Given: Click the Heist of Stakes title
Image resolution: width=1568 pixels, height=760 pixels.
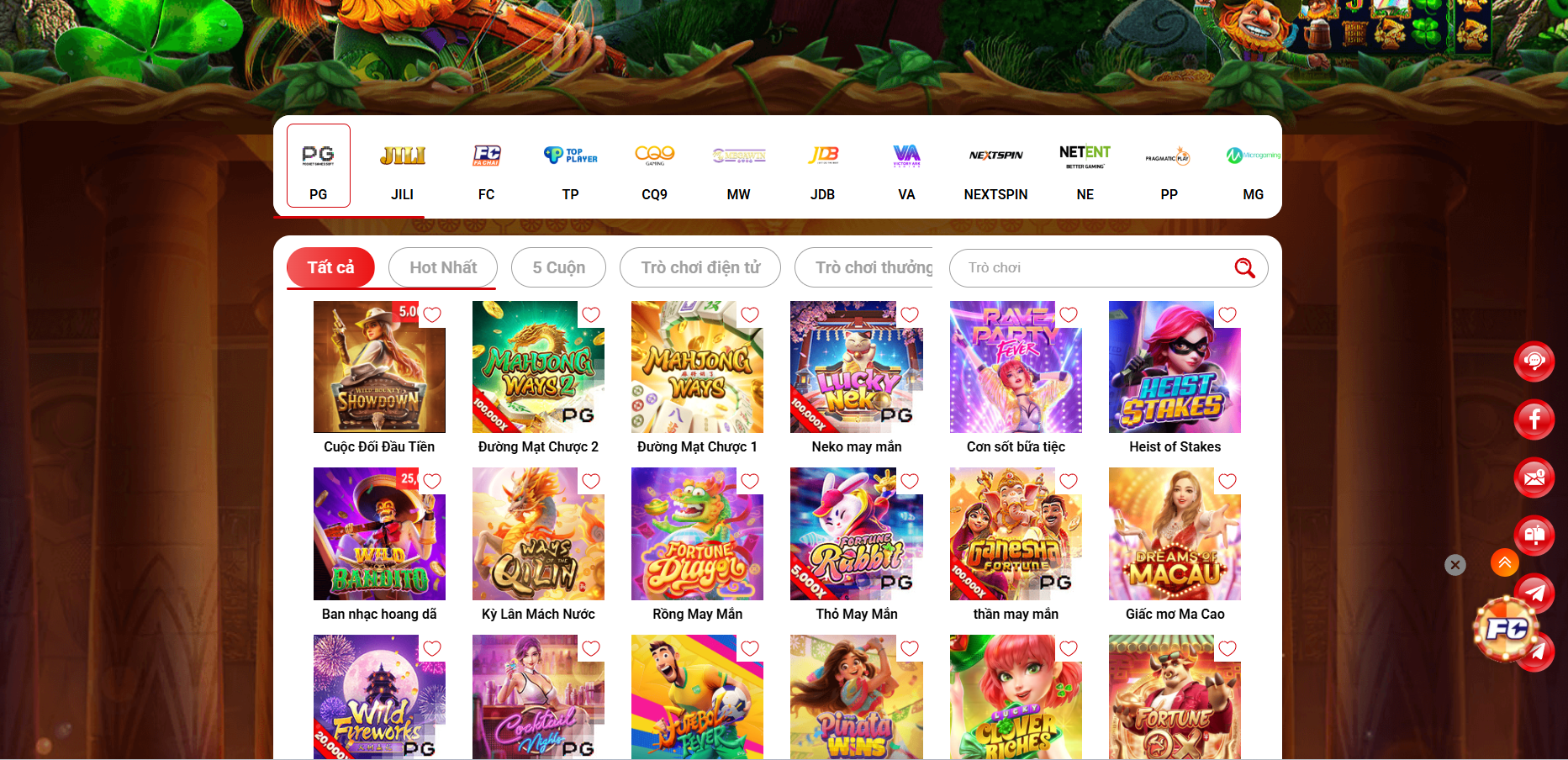Looking at the screenshot, I should [x=1175, y=447].
